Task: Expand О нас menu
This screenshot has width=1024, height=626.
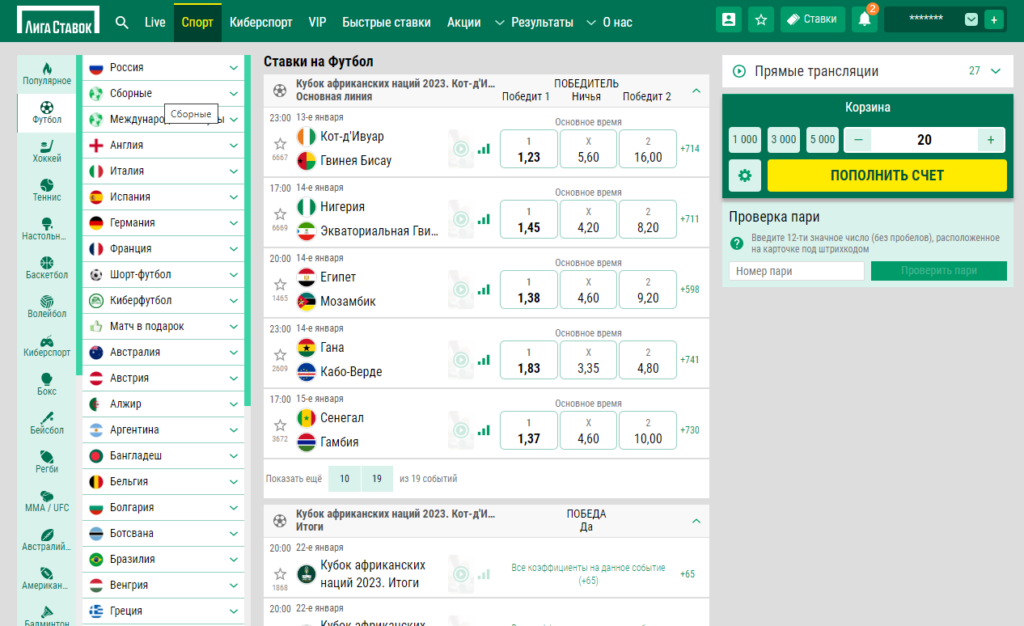Action: click(609, 22)
